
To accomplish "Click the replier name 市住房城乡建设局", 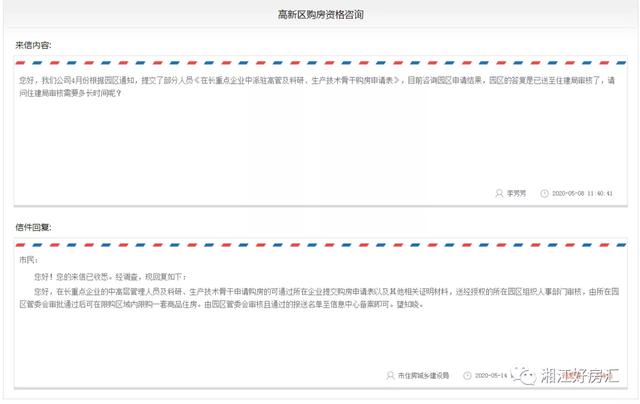I will (x=424, y=375).
